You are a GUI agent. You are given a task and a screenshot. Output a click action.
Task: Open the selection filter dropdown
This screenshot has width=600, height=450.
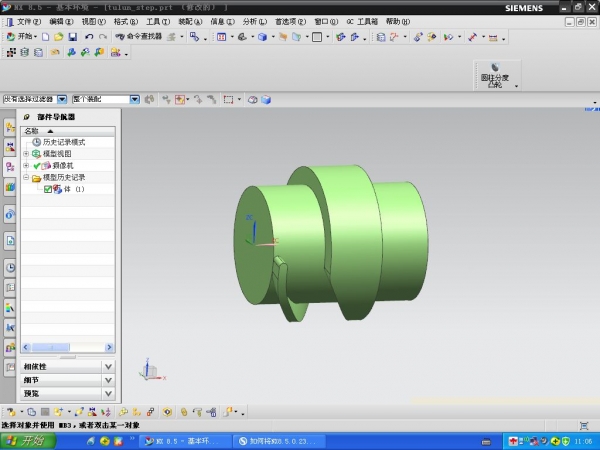(62, 99)
